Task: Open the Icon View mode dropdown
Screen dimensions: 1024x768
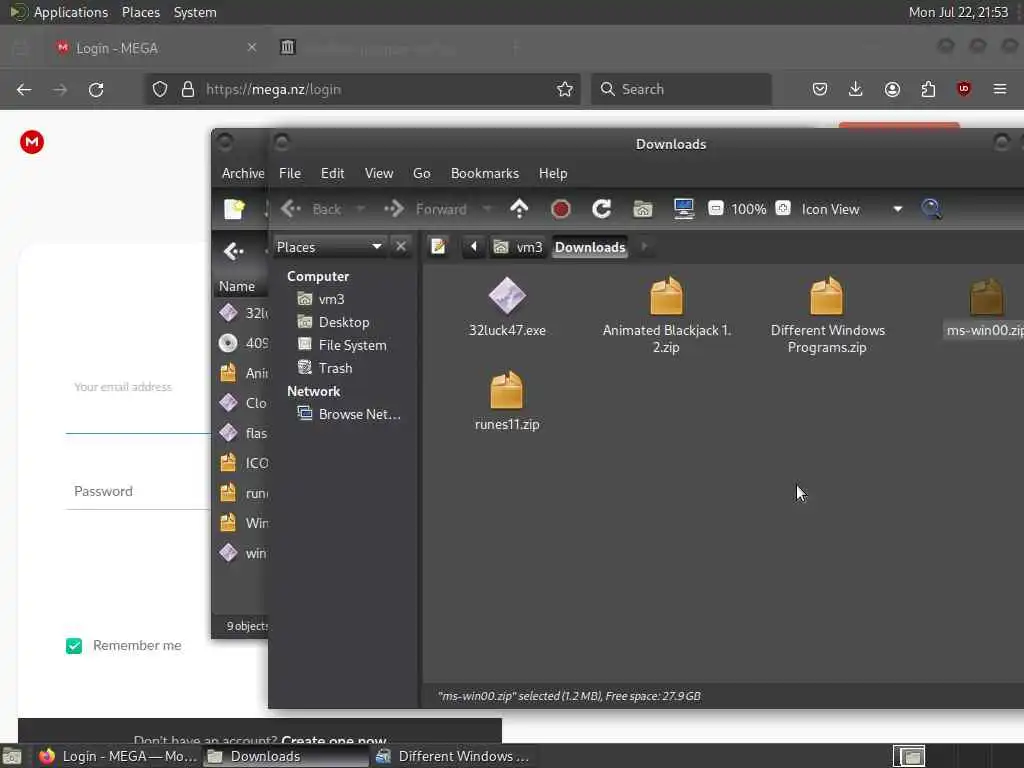Action: pyautogui.click(x=852, y=209)
